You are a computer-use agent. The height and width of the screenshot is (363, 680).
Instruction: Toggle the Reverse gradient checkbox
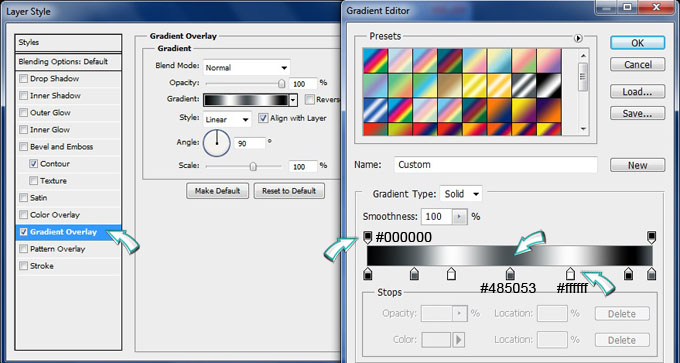point(309,100)
